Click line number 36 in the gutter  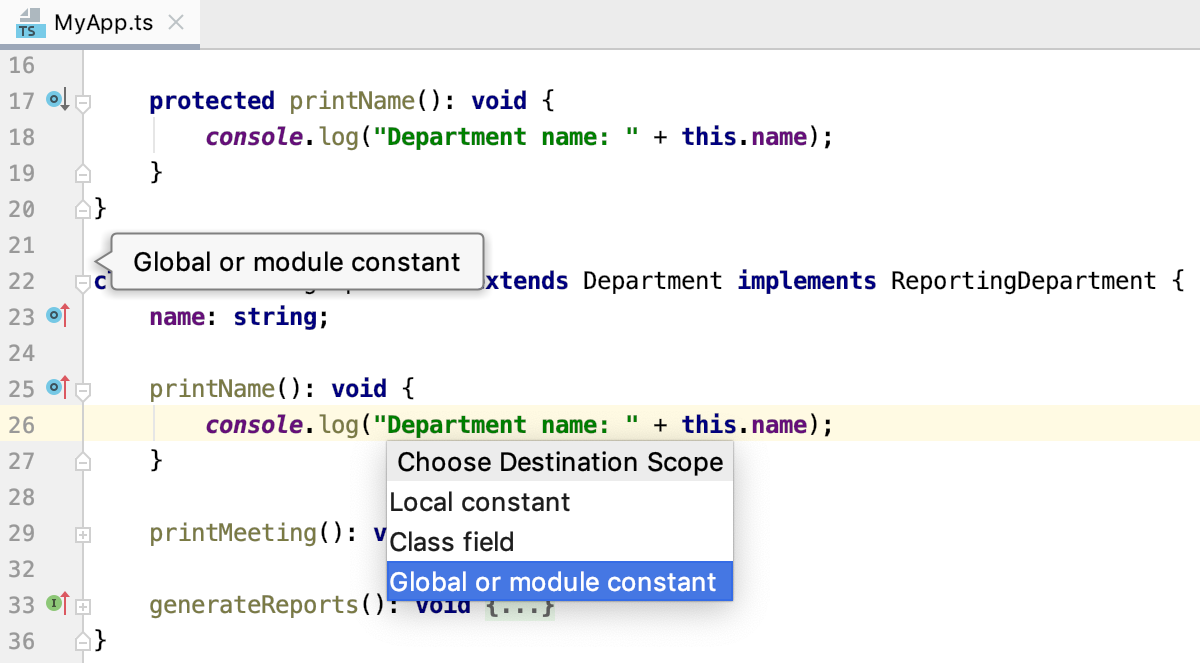coord(21,640)
